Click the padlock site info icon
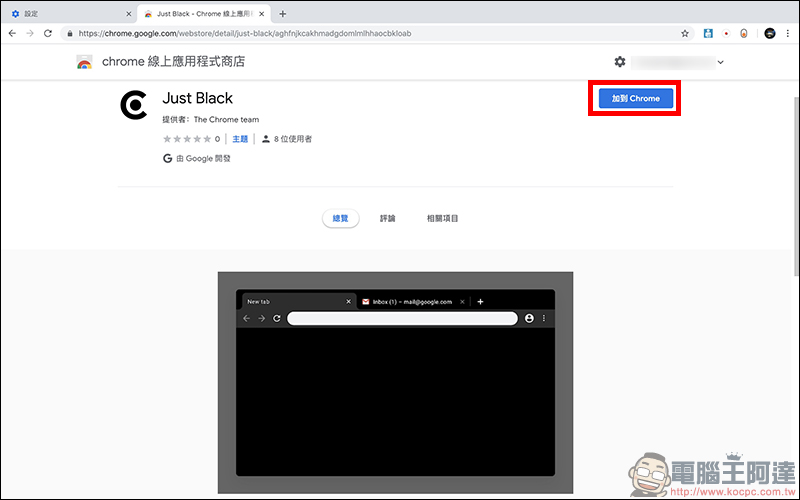The image size is (800, 500). pyautogui.click(x=70, y=34)
